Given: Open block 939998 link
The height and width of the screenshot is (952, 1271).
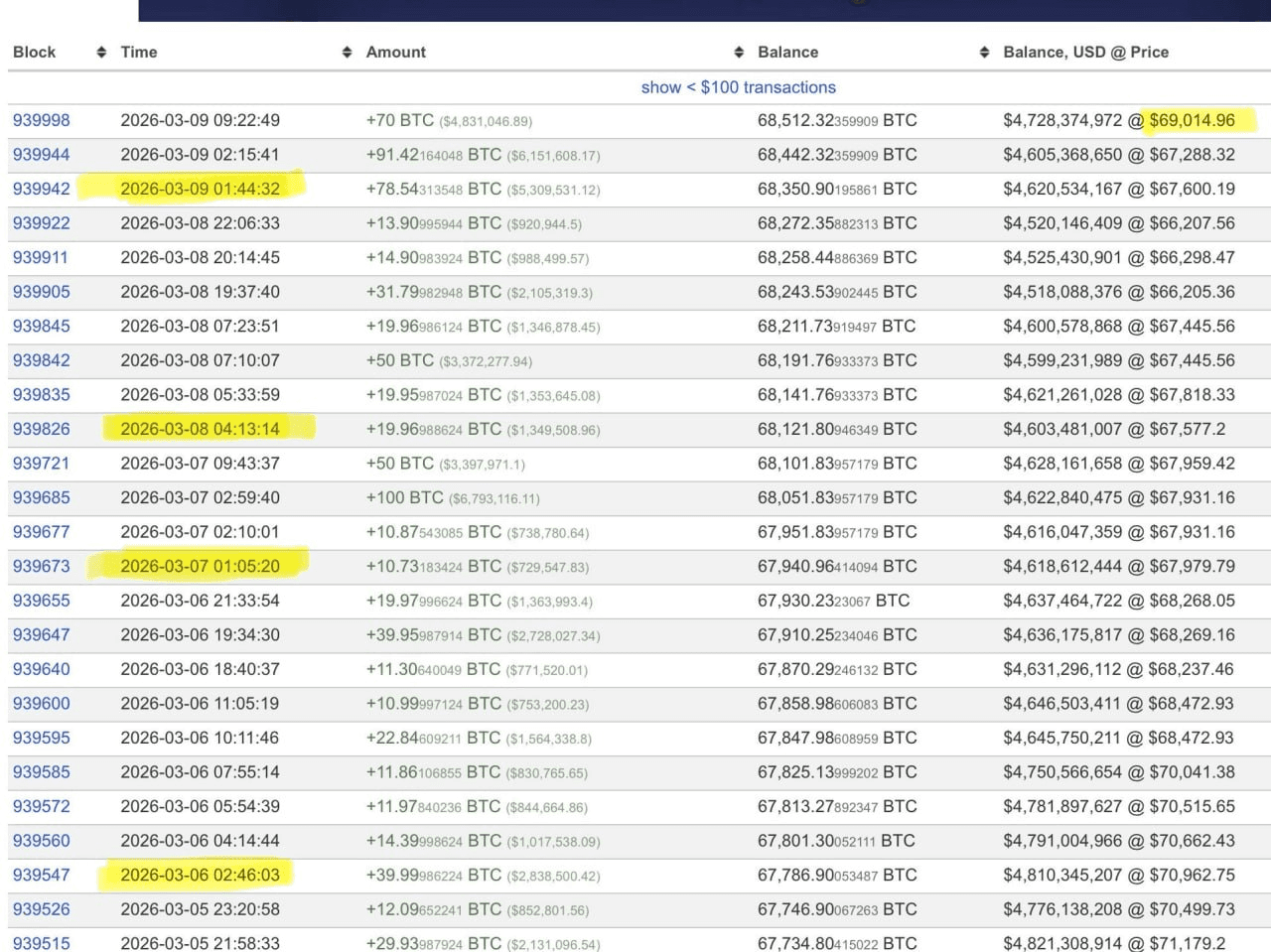Looking at the screenshot, I should pyautogui.click(x=42, y=120).
